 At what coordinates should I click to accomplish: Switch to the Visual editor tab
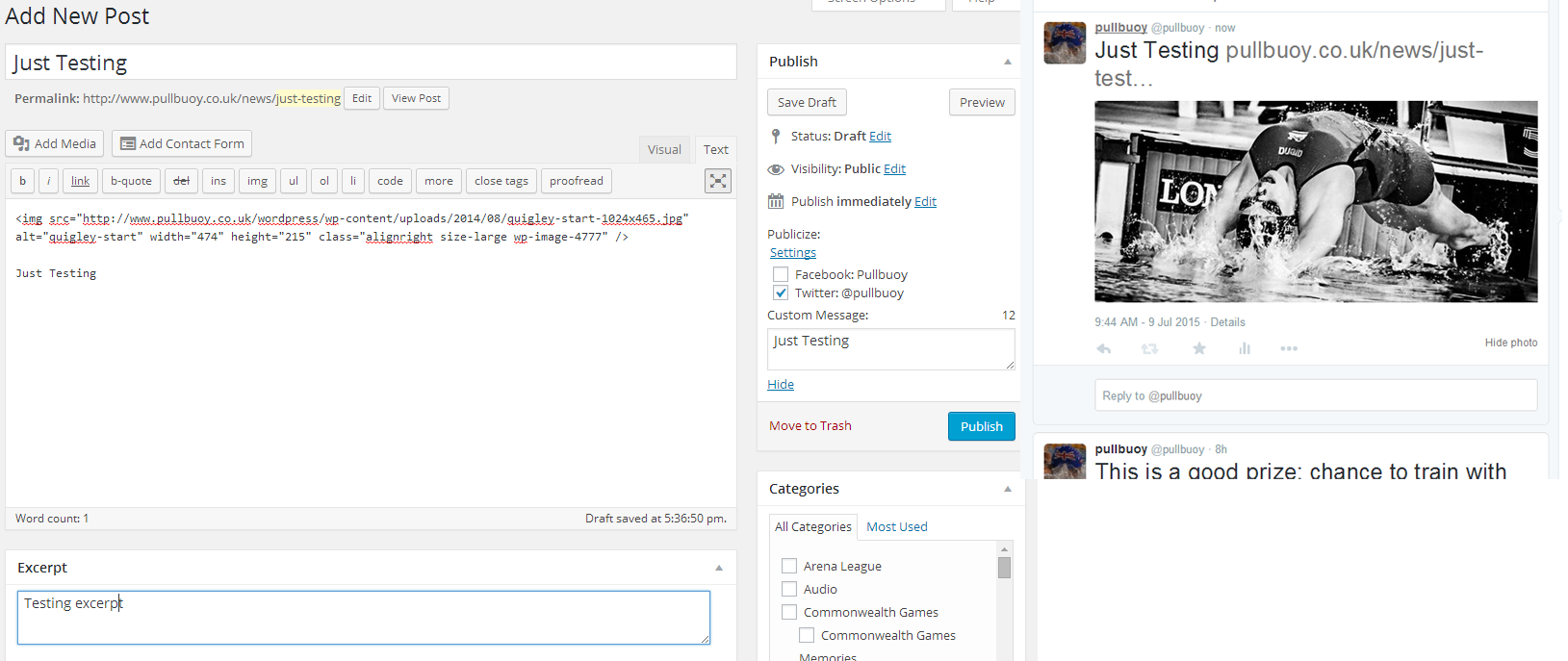click(x=664, y=149)
